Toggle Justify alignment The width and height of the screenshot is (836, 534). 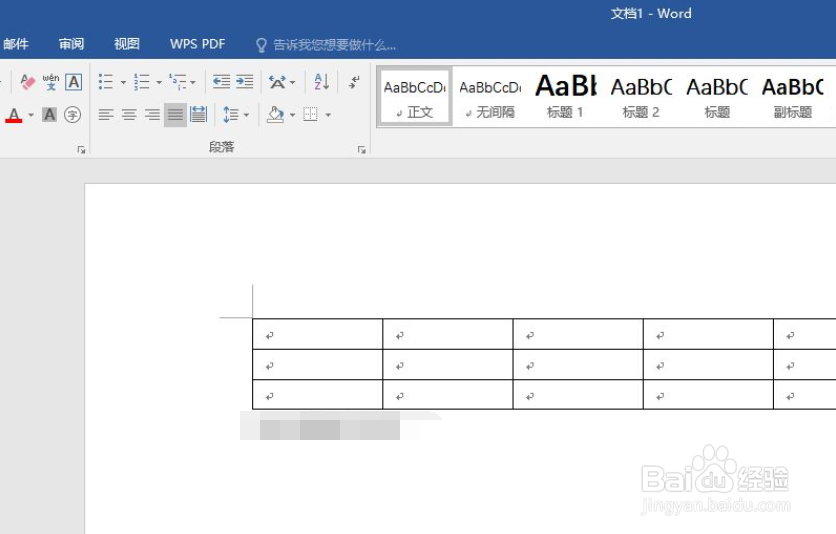(x=175, y=115)
